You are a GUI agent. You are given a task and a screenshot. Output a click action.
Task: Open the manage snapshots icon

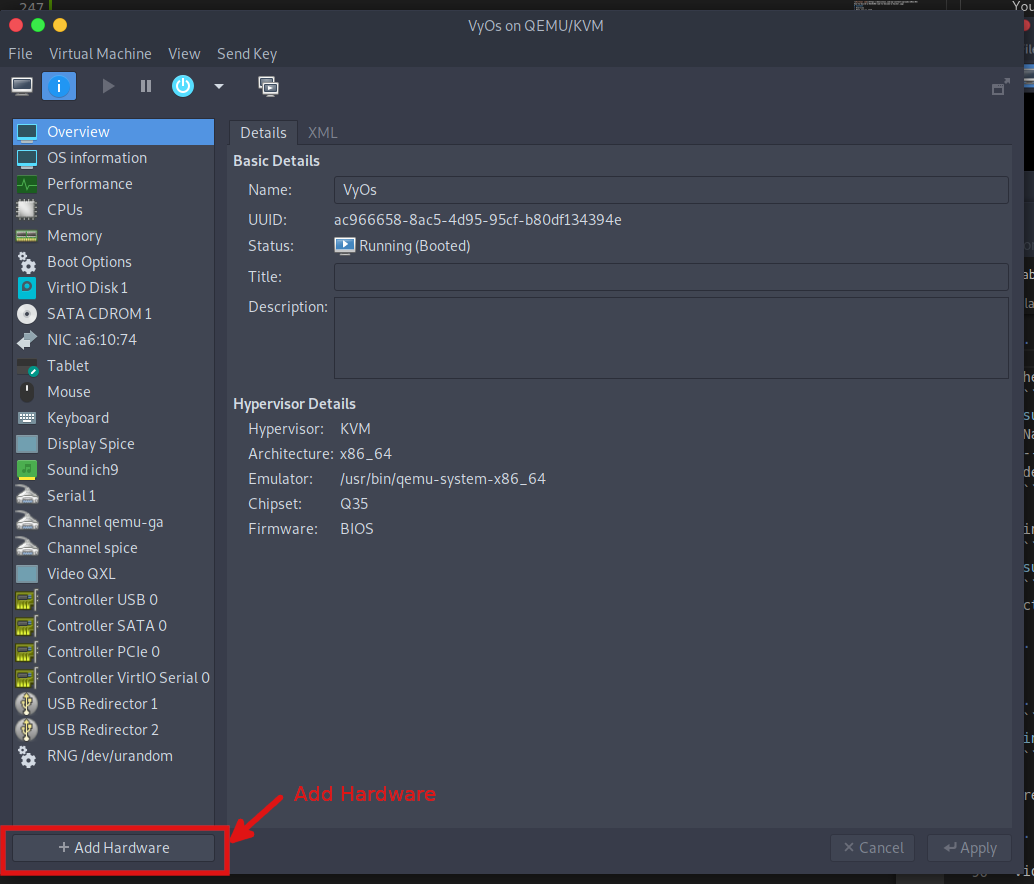click(x=268, y=86)
